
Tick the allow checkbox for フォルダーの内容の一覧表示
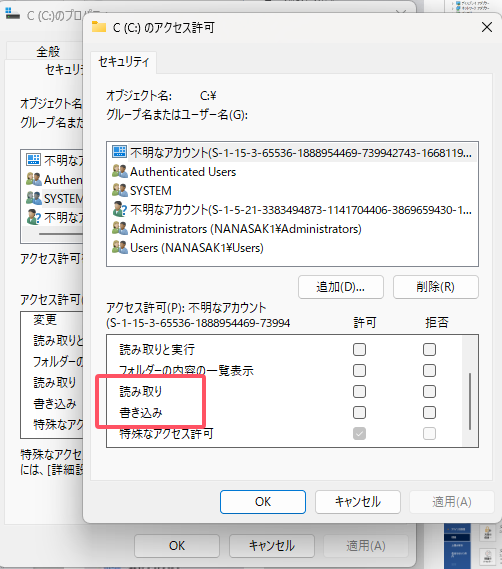pos(359,371)
